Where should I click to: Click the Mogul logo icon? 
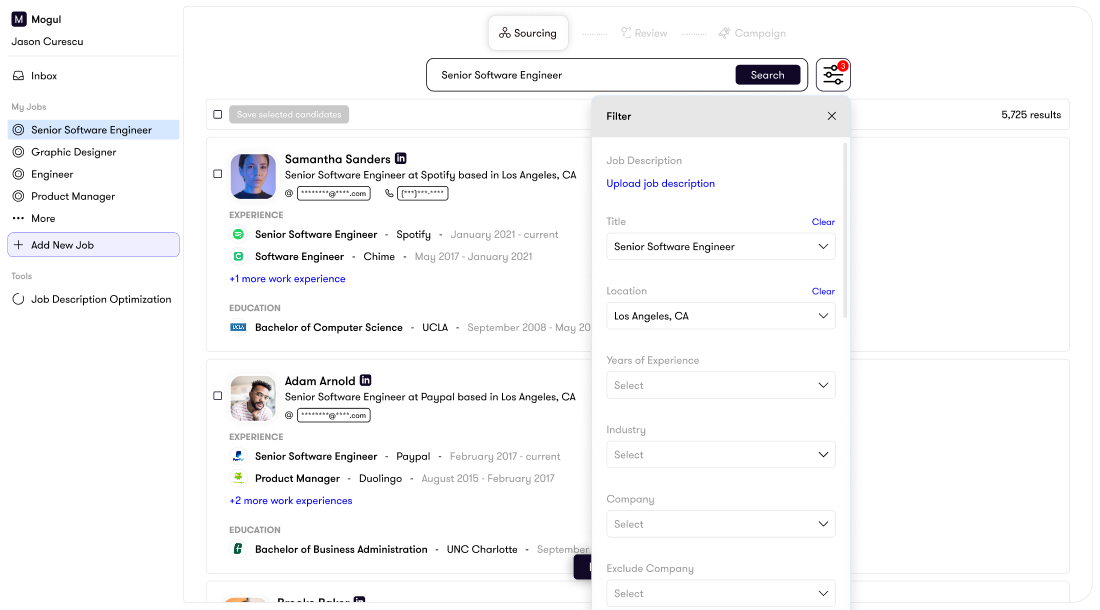coord(18,18)
